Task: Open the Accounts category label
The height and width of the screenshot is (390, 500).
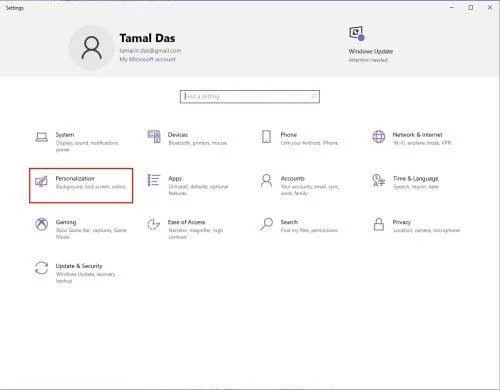Action: (292, 178)
